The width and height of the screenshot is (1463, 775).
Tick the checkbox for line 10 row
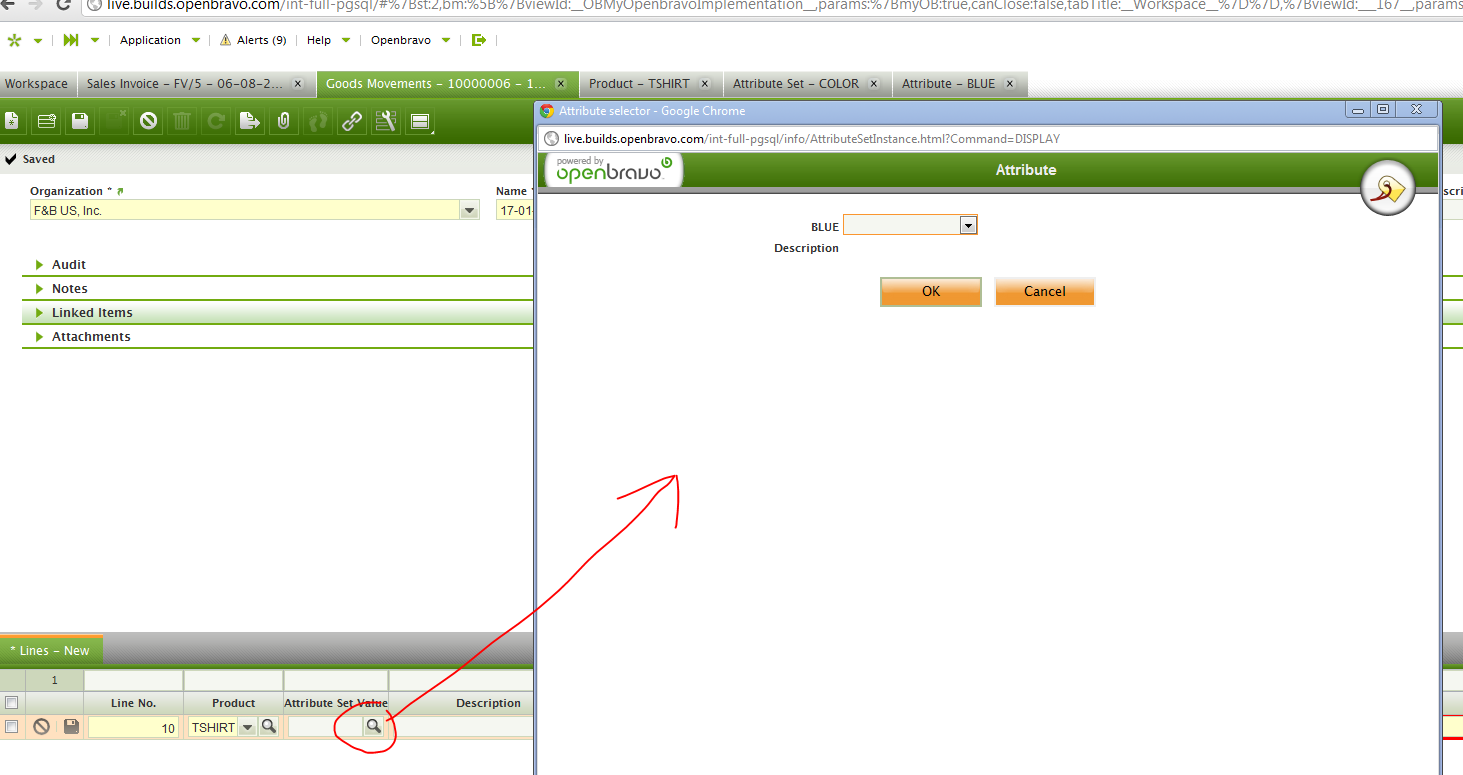pyautogui.click(x=12, y=727)
